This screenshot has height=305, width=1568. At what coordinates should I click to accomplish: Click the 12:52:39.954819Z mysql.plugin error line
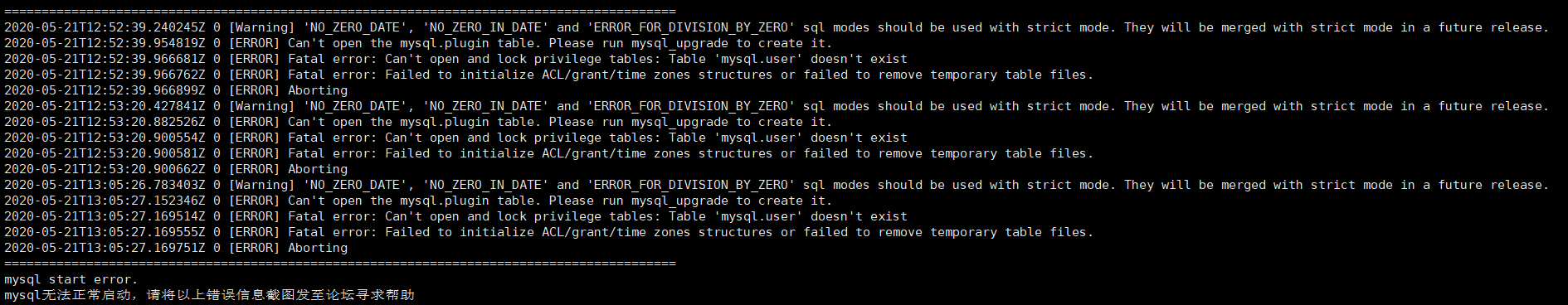[418, 43]
